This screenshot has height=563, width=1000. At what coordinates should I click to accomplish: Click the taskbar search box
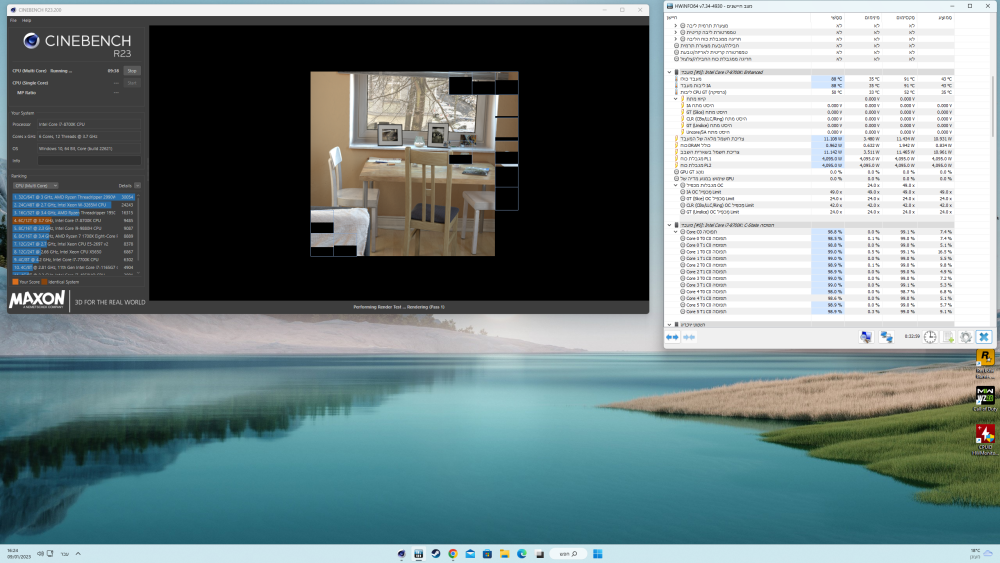[x=568, y=553]
